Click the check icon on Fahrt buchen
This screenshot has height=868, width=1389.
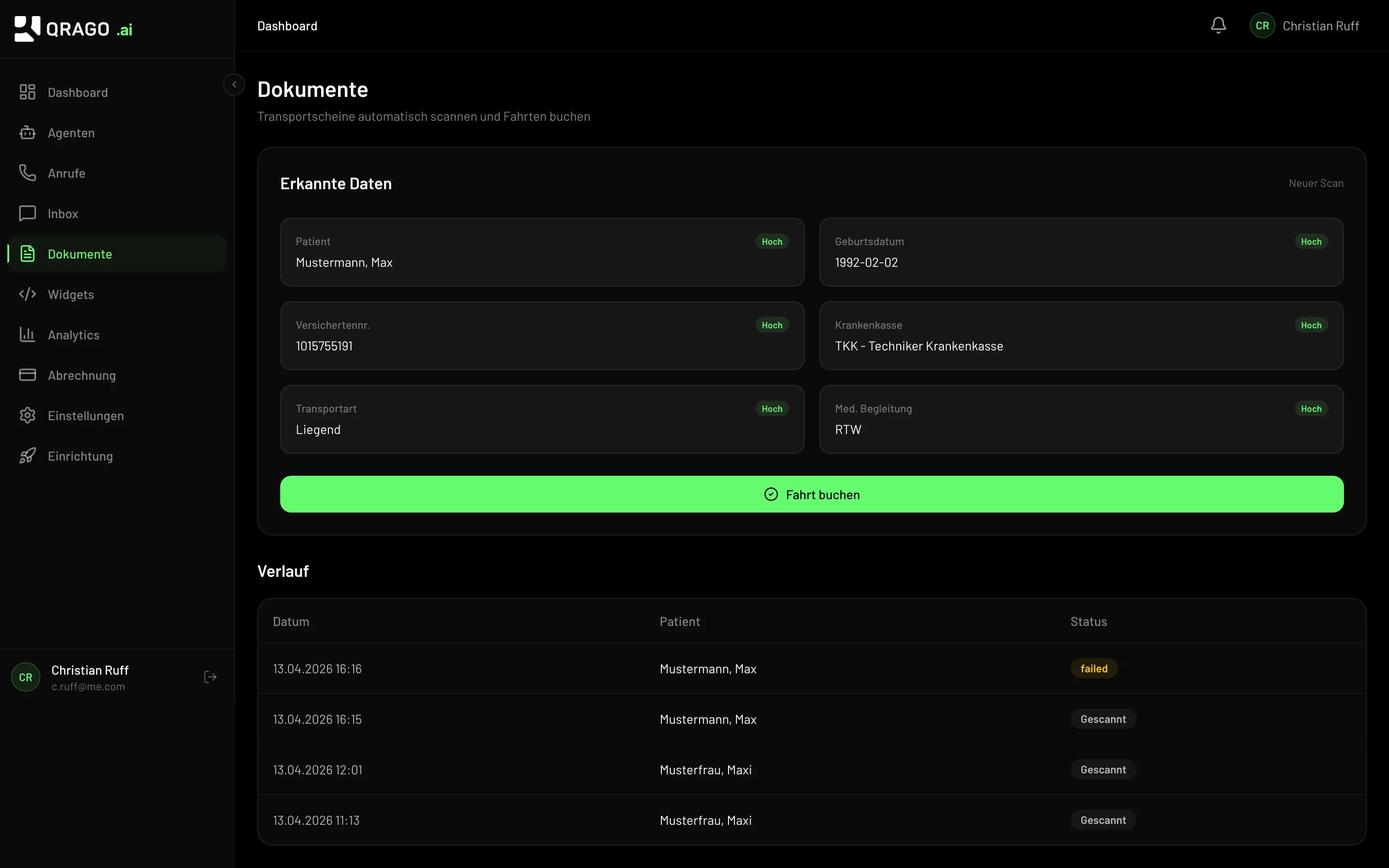pos(771,494)
